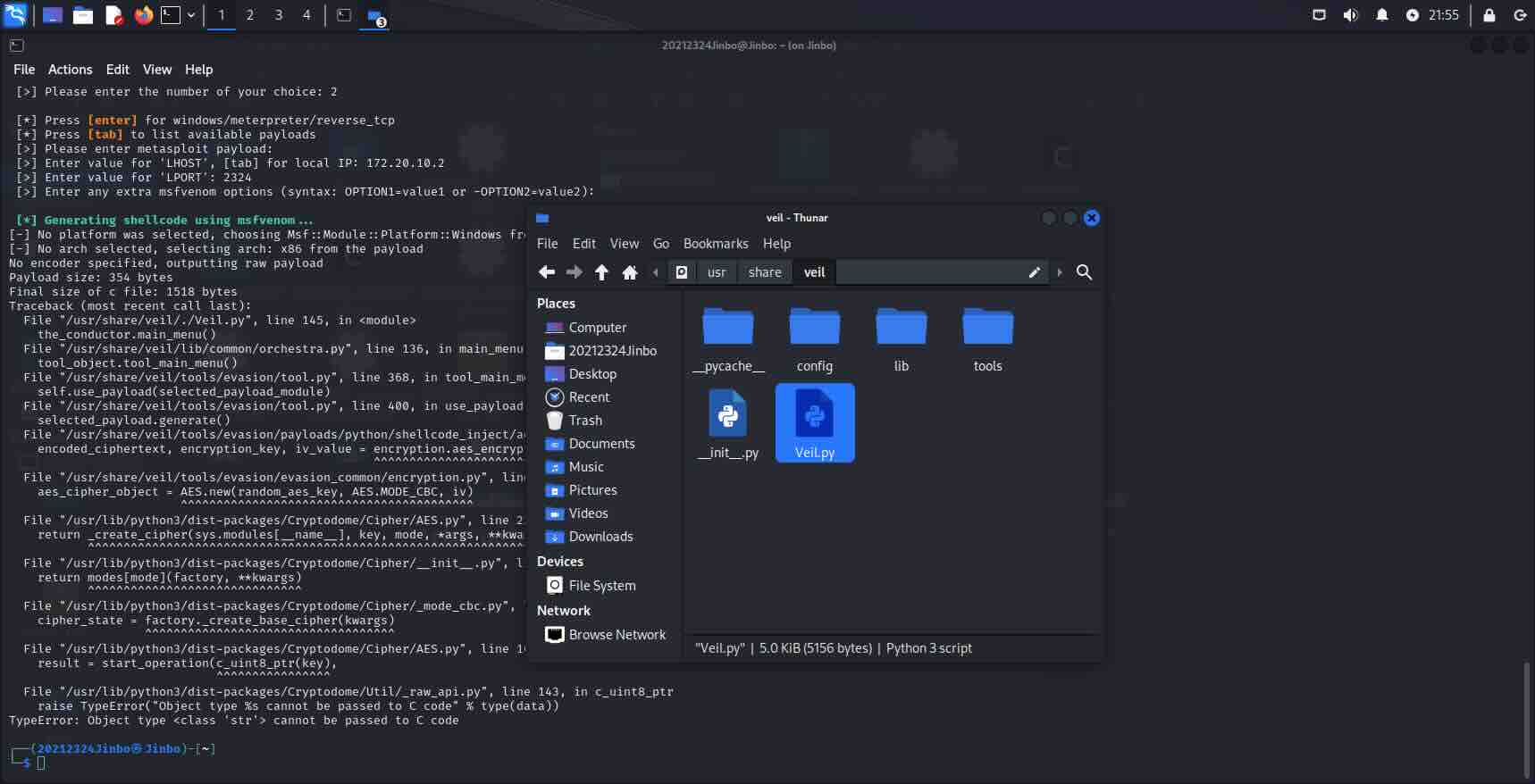Click the clock showing 21:55

click(x=1443, y=15)
